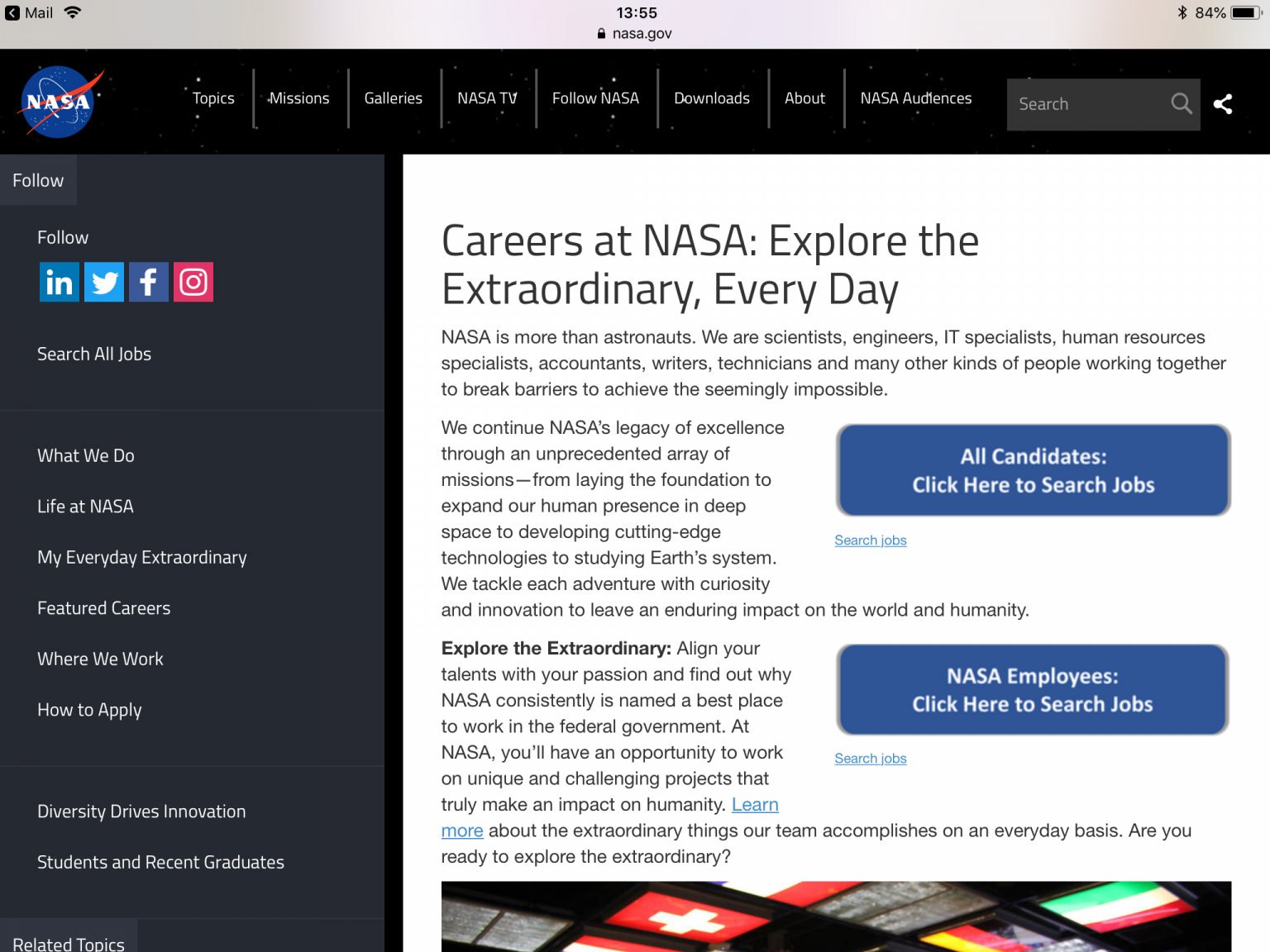Open NASA's Twitter page icon
This screenshot has height=952, width=1270.
pos(104,282)
